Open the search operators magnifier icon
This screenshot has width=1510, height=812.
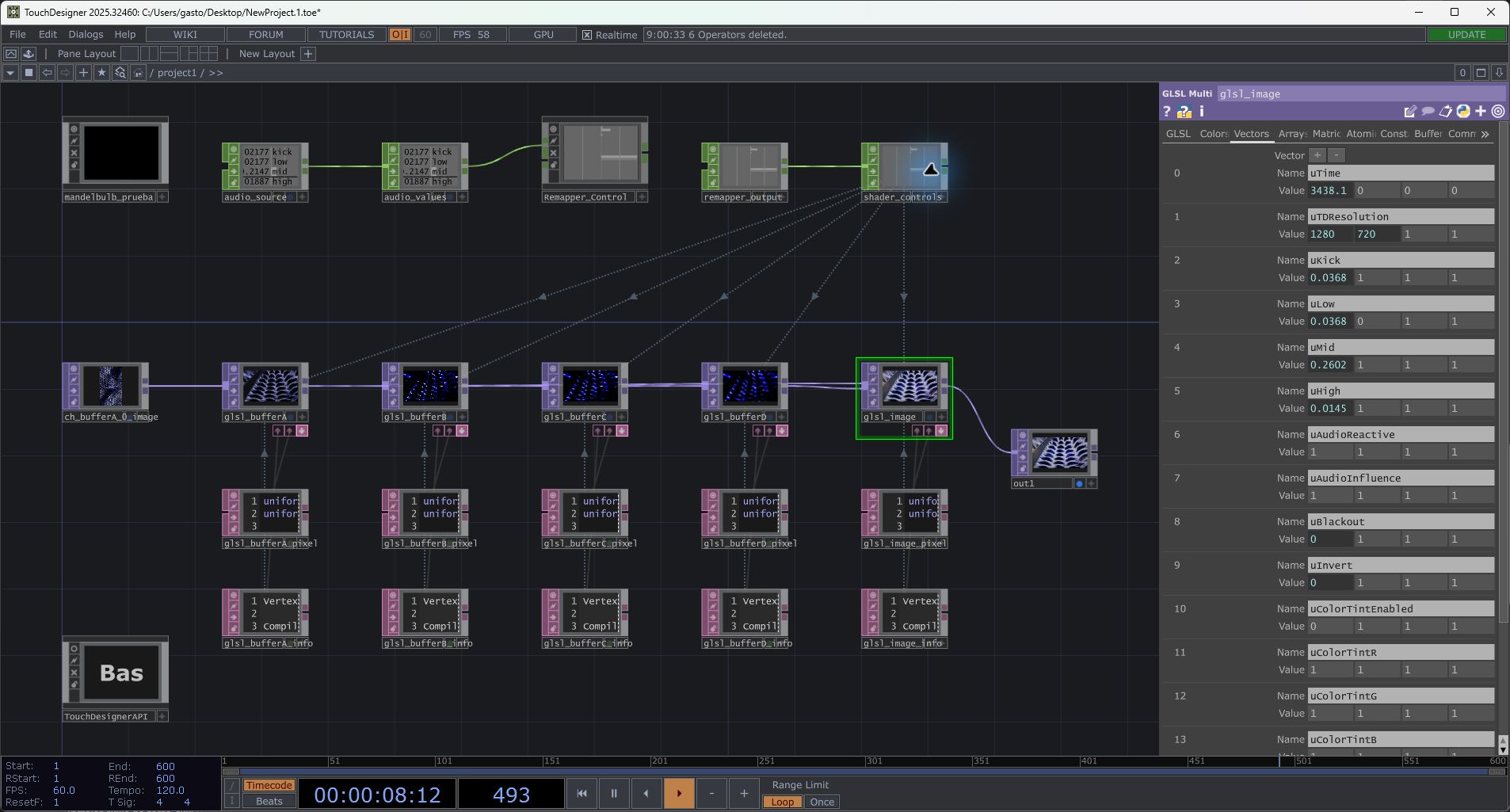120,73
